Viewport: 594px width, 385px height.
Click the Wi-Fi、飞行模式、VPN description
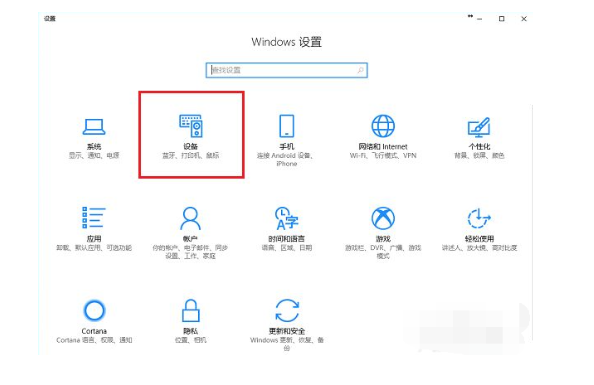coord(383,155)
